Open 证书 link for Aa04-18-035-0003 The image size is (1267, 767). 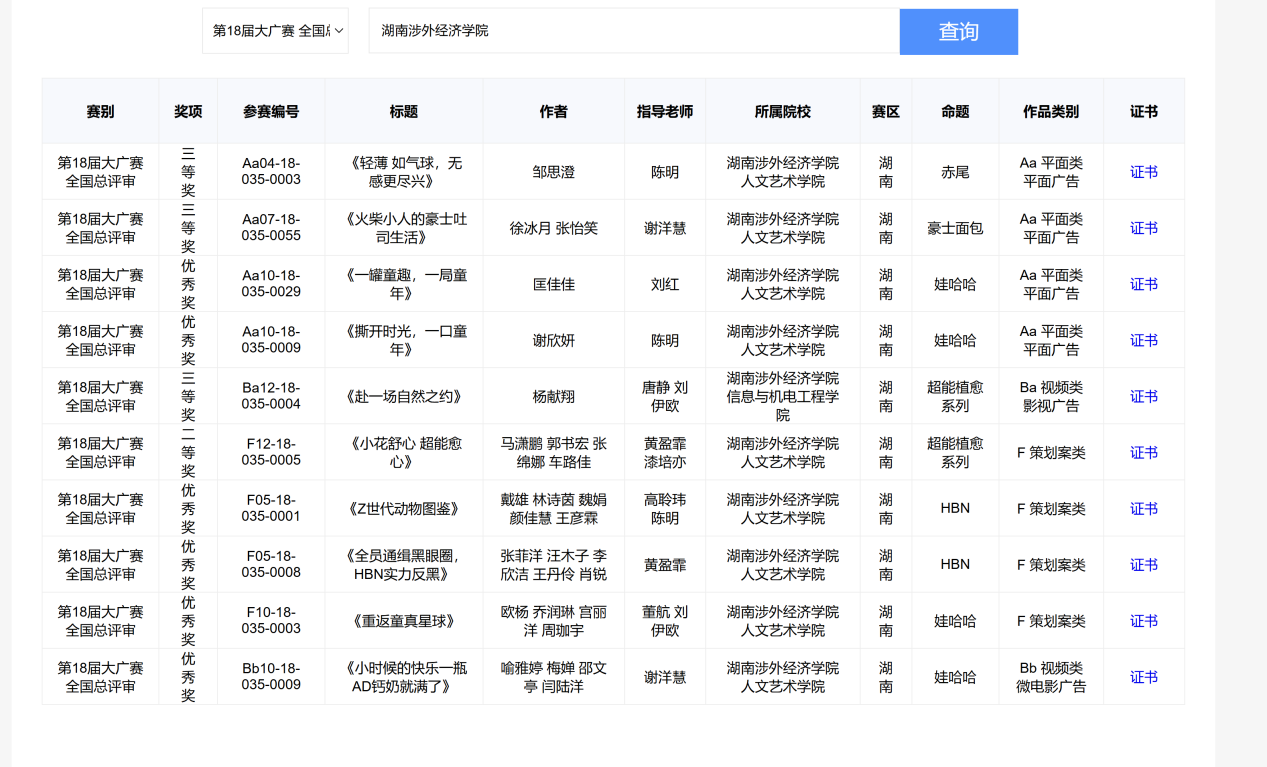click(1144, 172)
